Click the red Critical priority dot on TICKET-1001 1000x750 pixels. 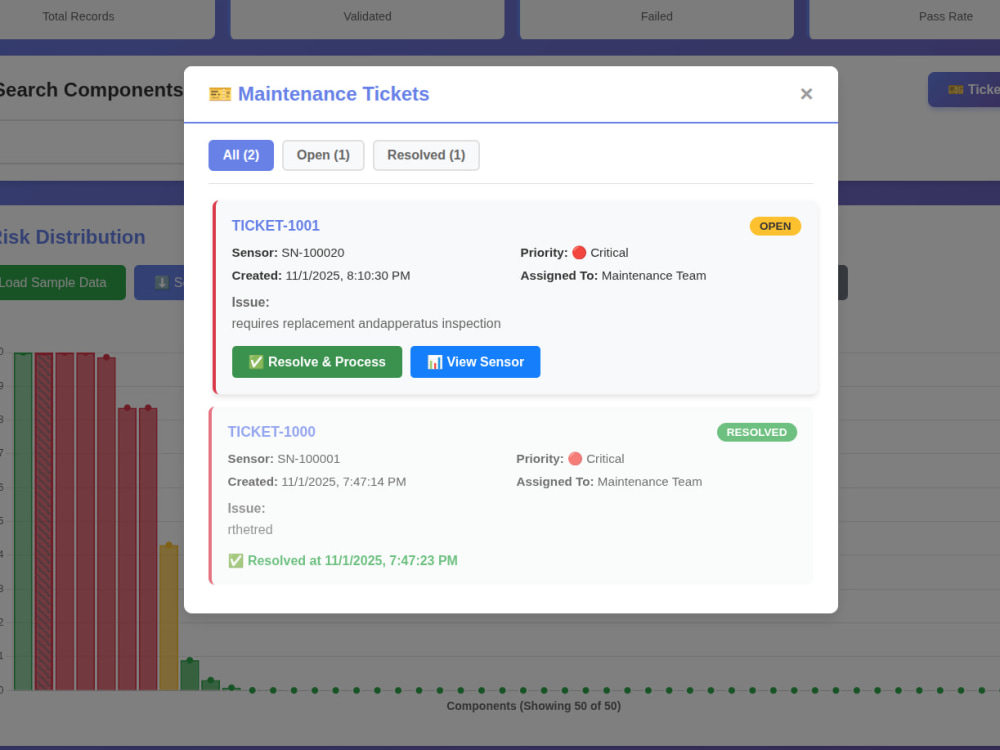pos(579,253)
